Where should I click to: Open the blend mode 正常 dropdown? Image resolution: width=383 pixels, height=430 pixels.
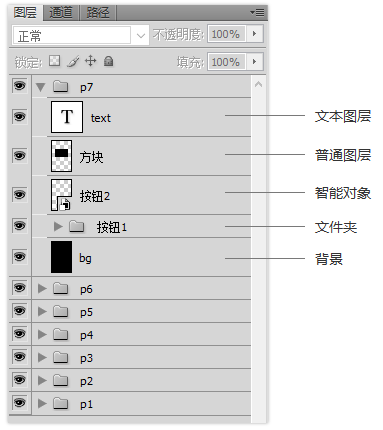pyautogui.click(x=80, y=35)
